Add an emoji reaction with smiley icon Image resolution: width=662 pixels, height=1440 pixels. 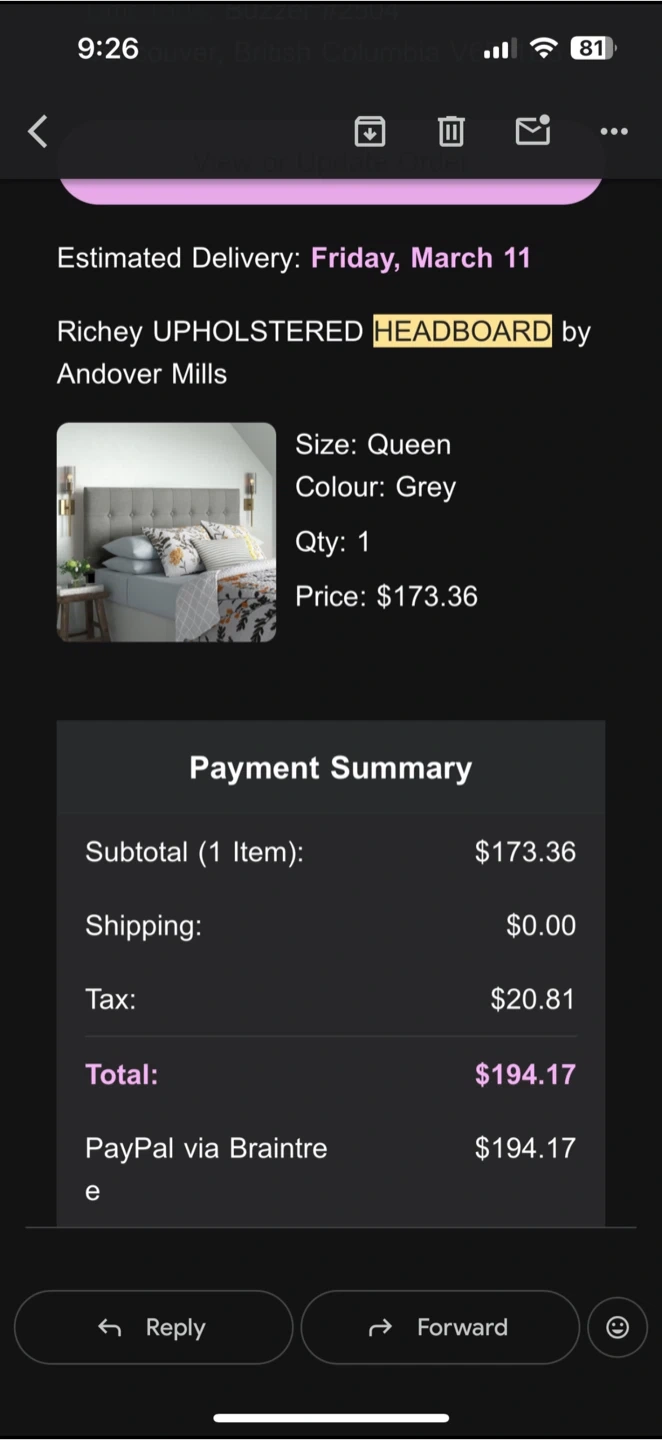[618, 1327]
